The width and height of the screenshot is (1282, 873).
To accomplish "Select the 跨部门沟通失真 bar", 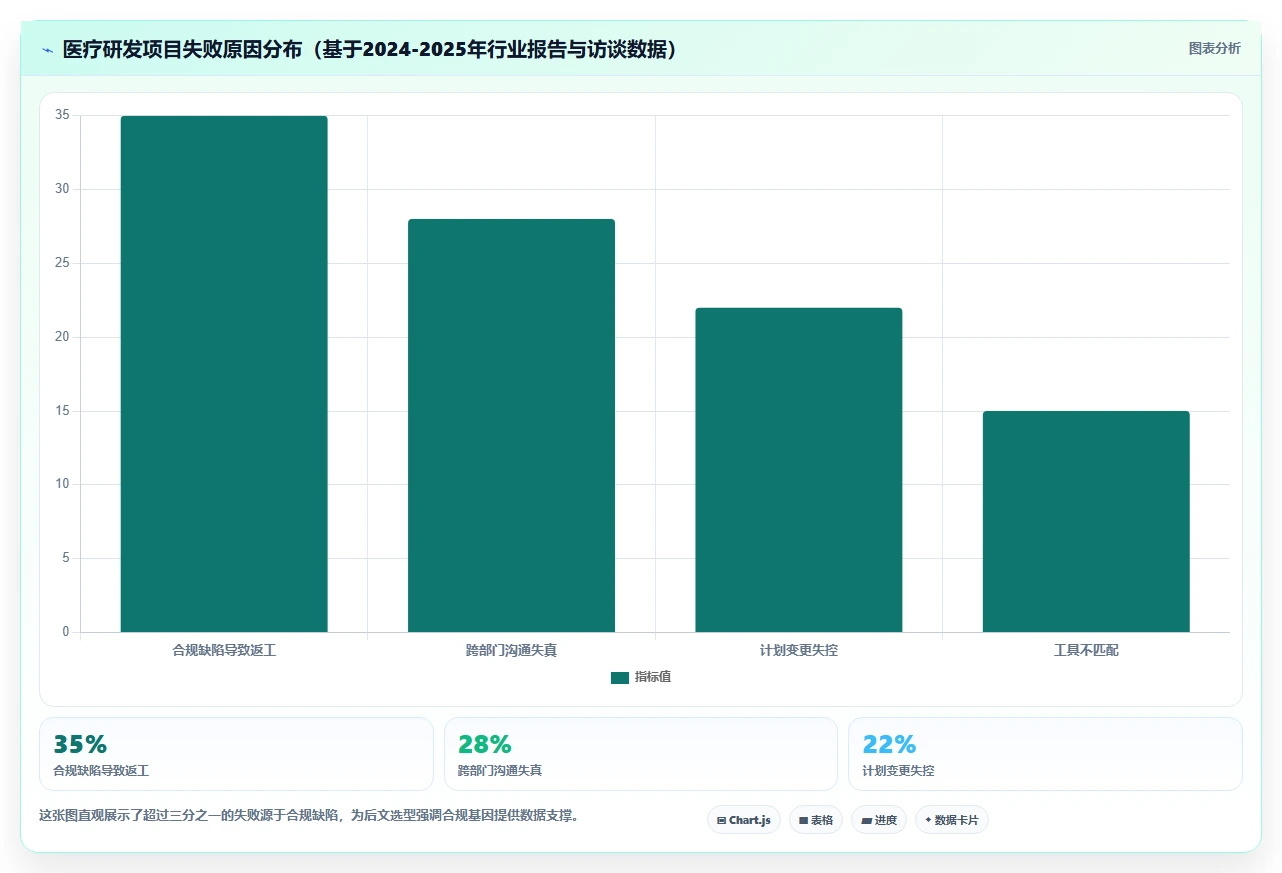I will pyautogui.click(x=511, y=426).
